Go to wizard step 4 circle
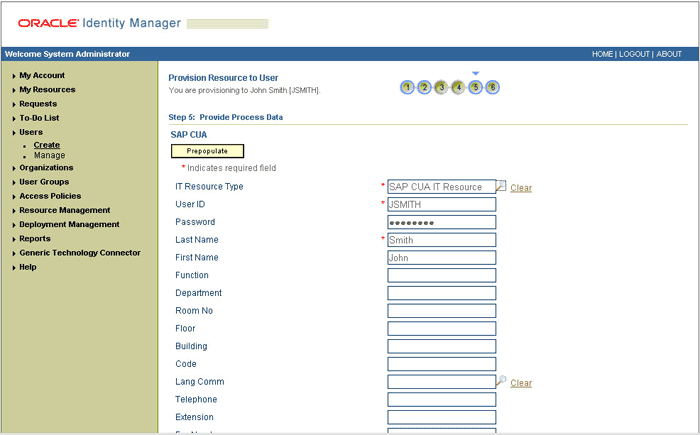700x435 pixels. pyautogui.click(x=458, y=87)
